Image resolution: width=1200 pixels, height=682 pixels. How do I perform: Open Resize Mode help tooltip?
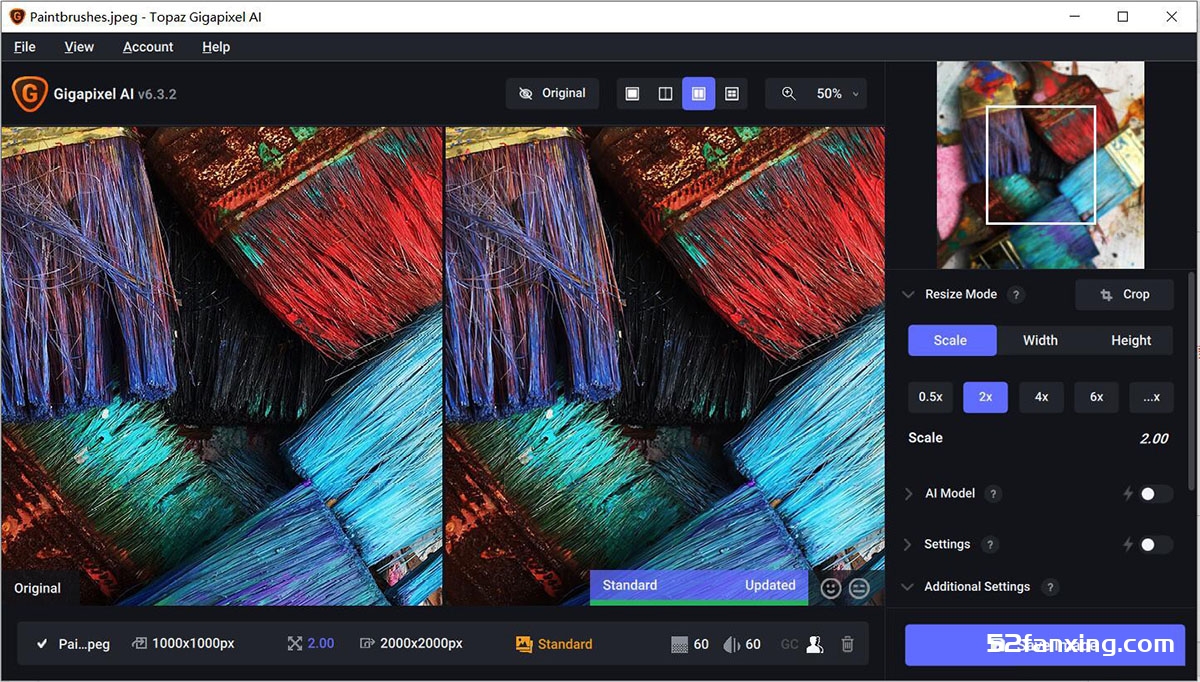pyautogui.click(x=1015, y=295)
